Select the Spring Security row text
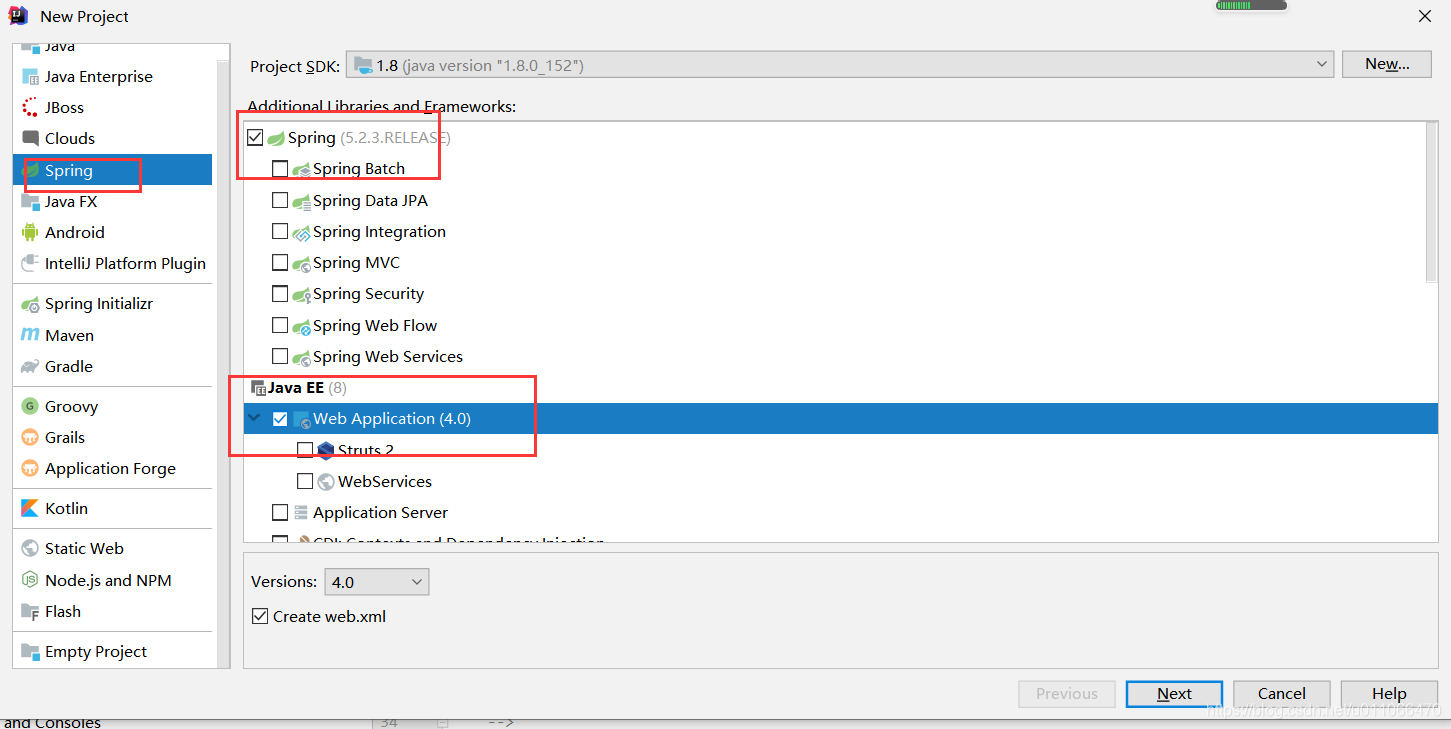 click(368, 294)
